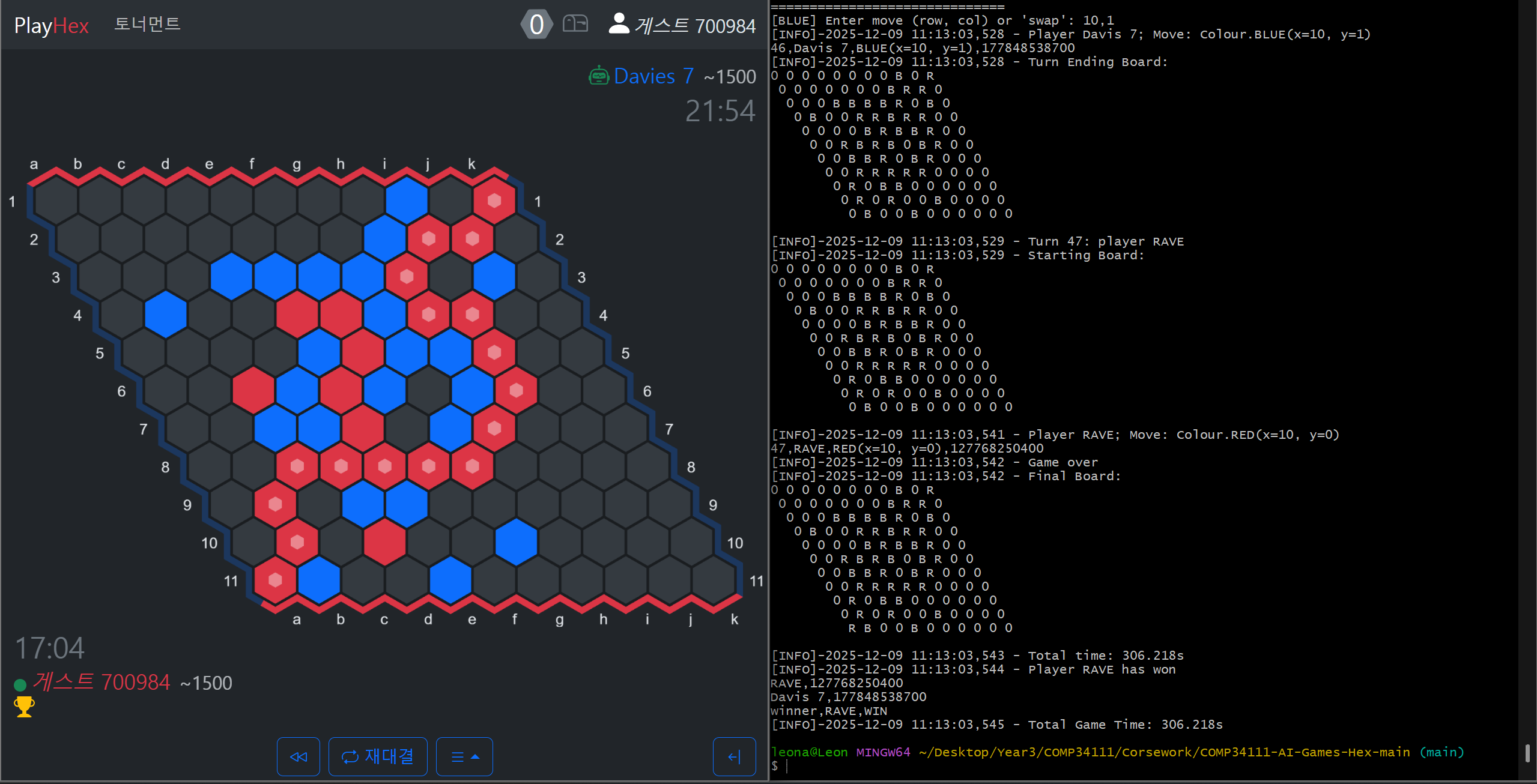Click the 17:04 player clock
Image resolution: width=1537 pixels, height=784 pixels.
pyautogui.click(x=50, y=648)
